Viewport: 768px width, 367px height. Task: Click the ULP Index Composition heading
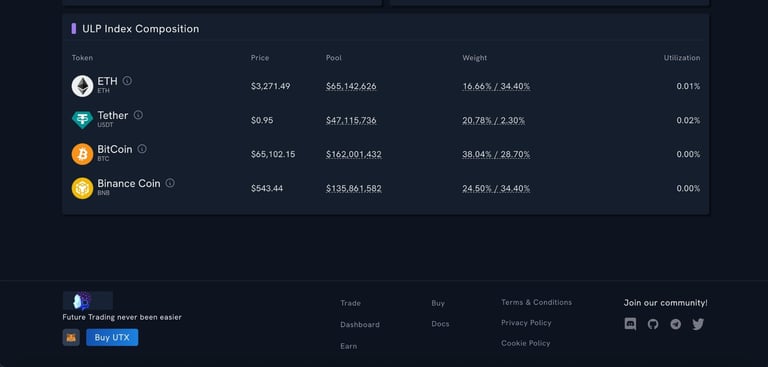pos(141,29)
